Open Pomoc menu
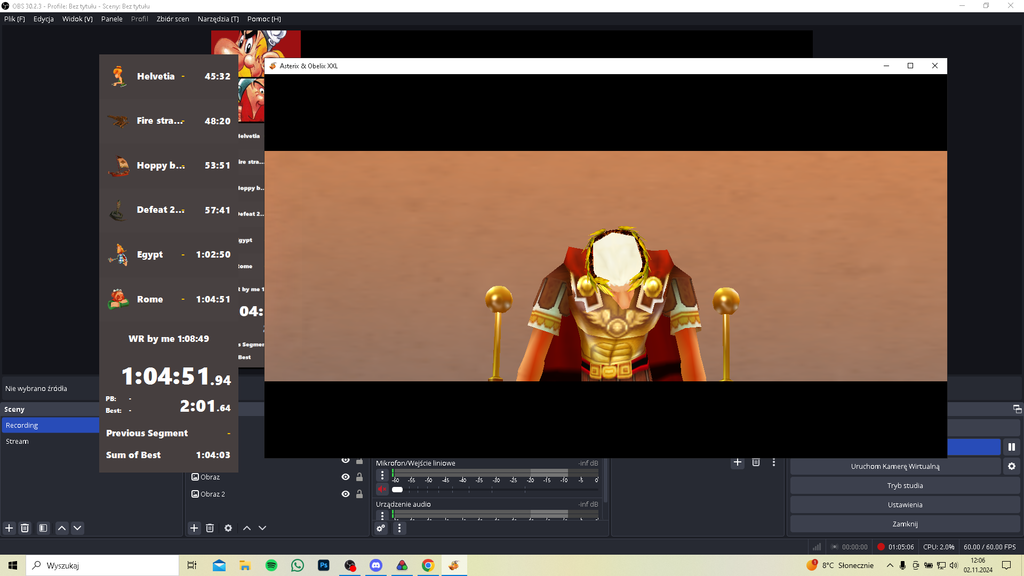1024x576 pixels. pyautogui.click(x=264, y=19)
